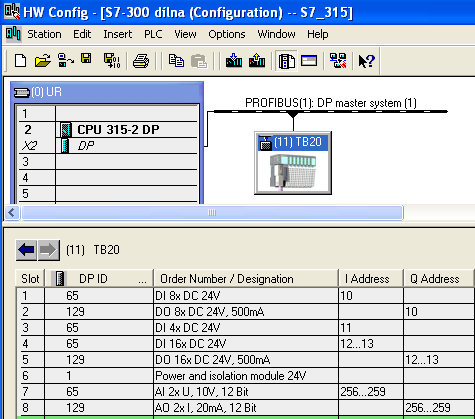Open the Help menu
Viewport: 475px width, 419px height.
pos(318,34)
